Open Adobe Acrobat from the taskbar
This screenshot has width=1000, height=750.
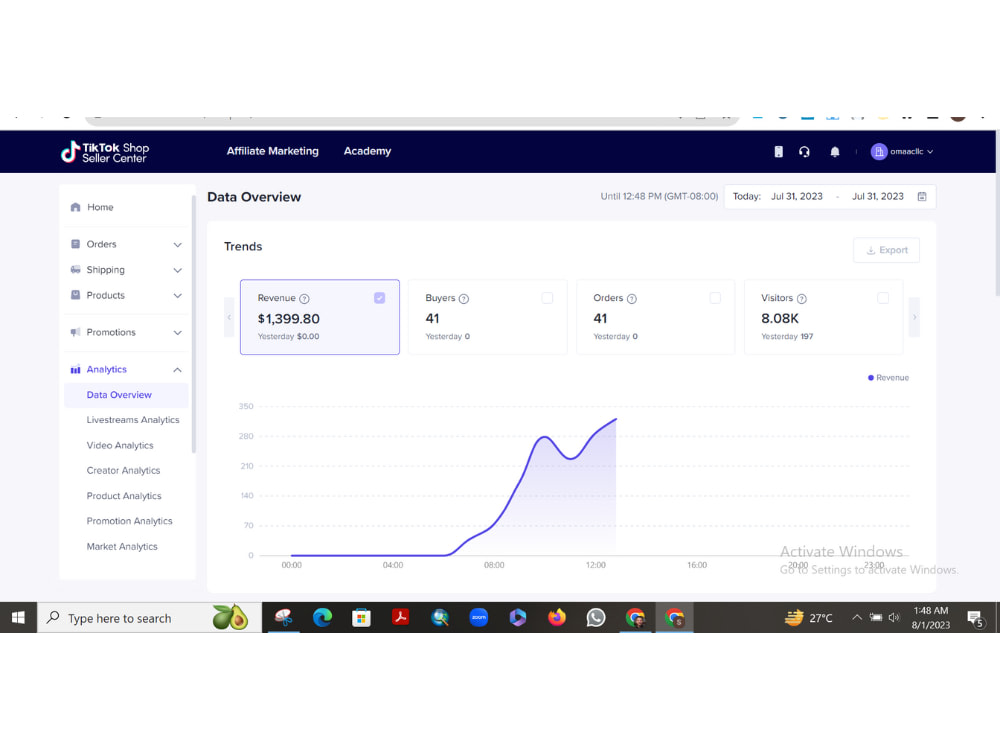pyautogui.click(x=401, y=617)
